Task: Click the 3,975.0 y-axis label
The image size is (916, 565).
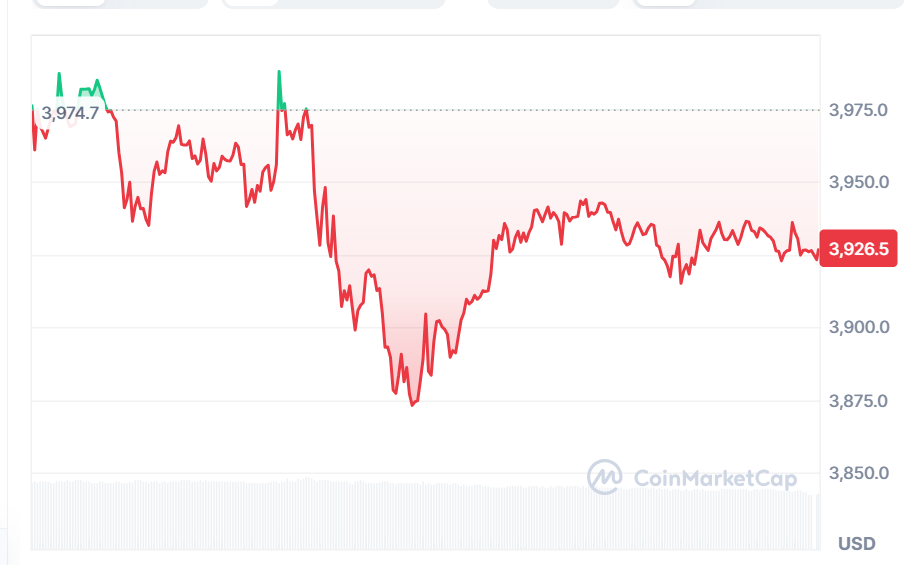Action: (x=859, y=110)
